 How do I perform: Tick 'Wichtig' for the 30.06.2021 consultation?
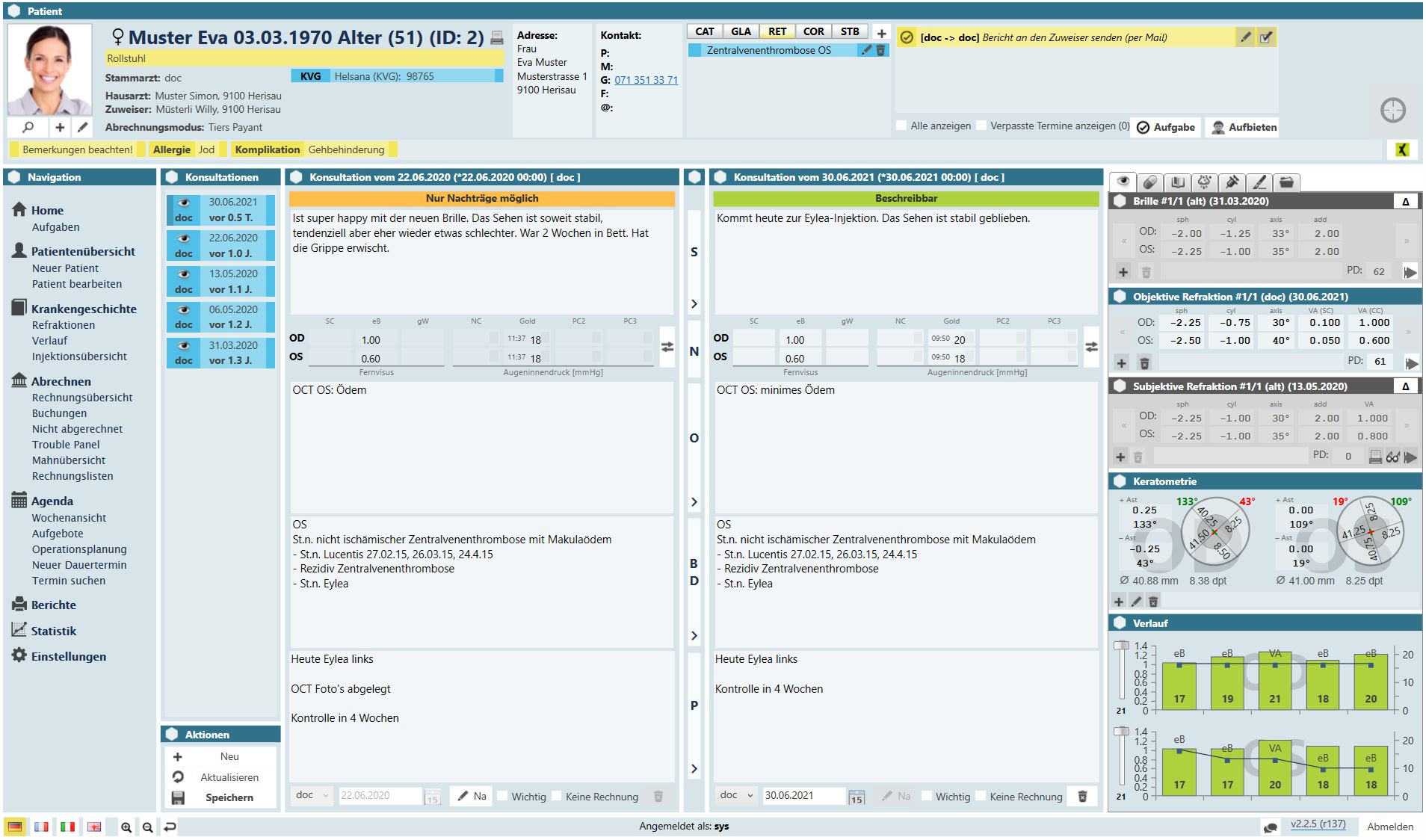[x=927, y=796]
